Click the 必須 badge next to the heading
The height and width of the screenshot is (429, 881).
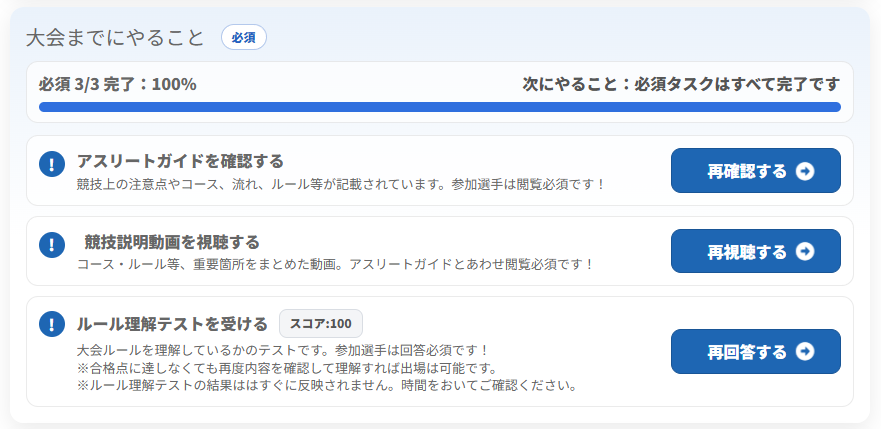click(243, 37)
